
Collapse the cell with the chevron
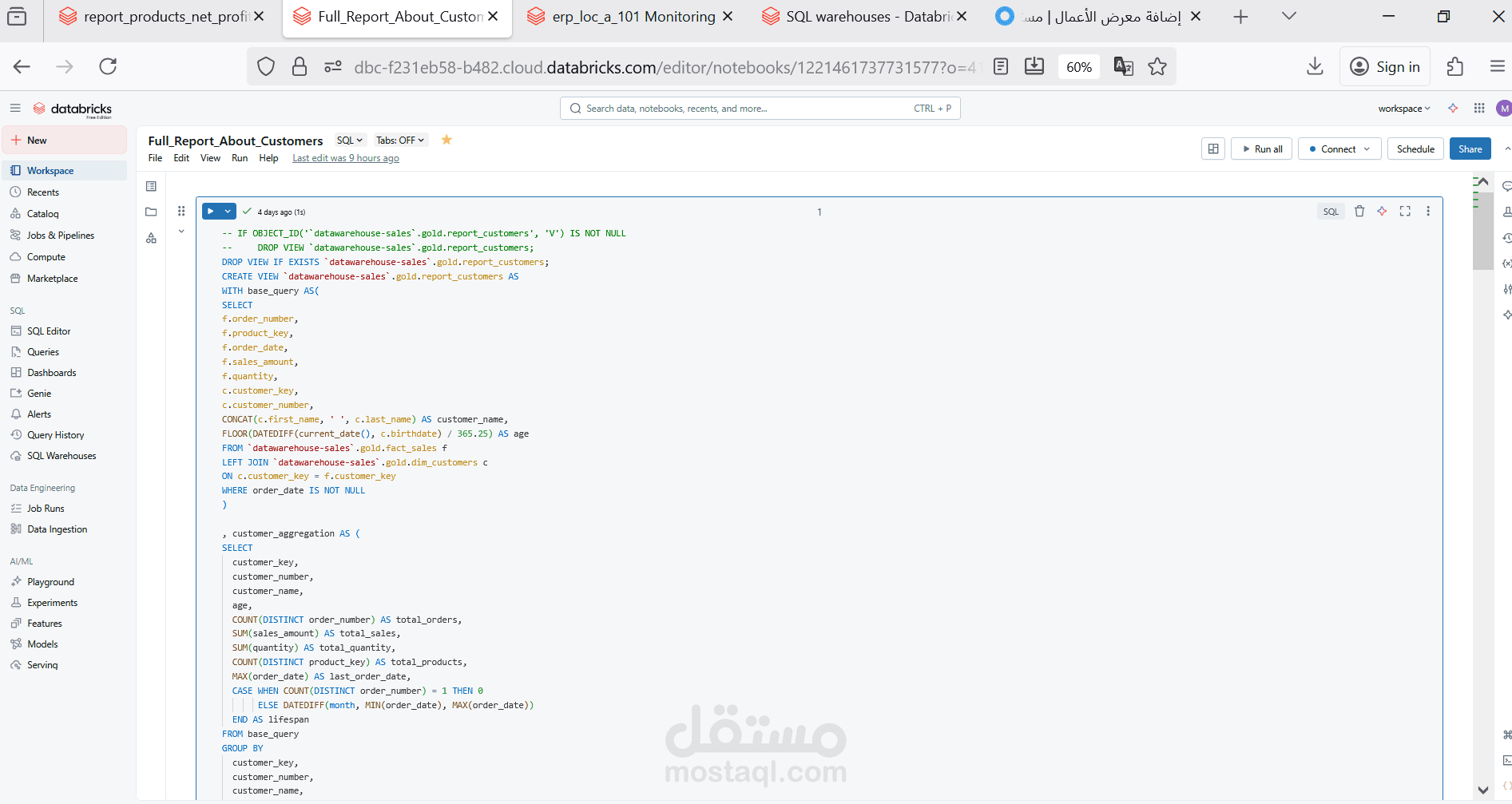pos(181,232)
